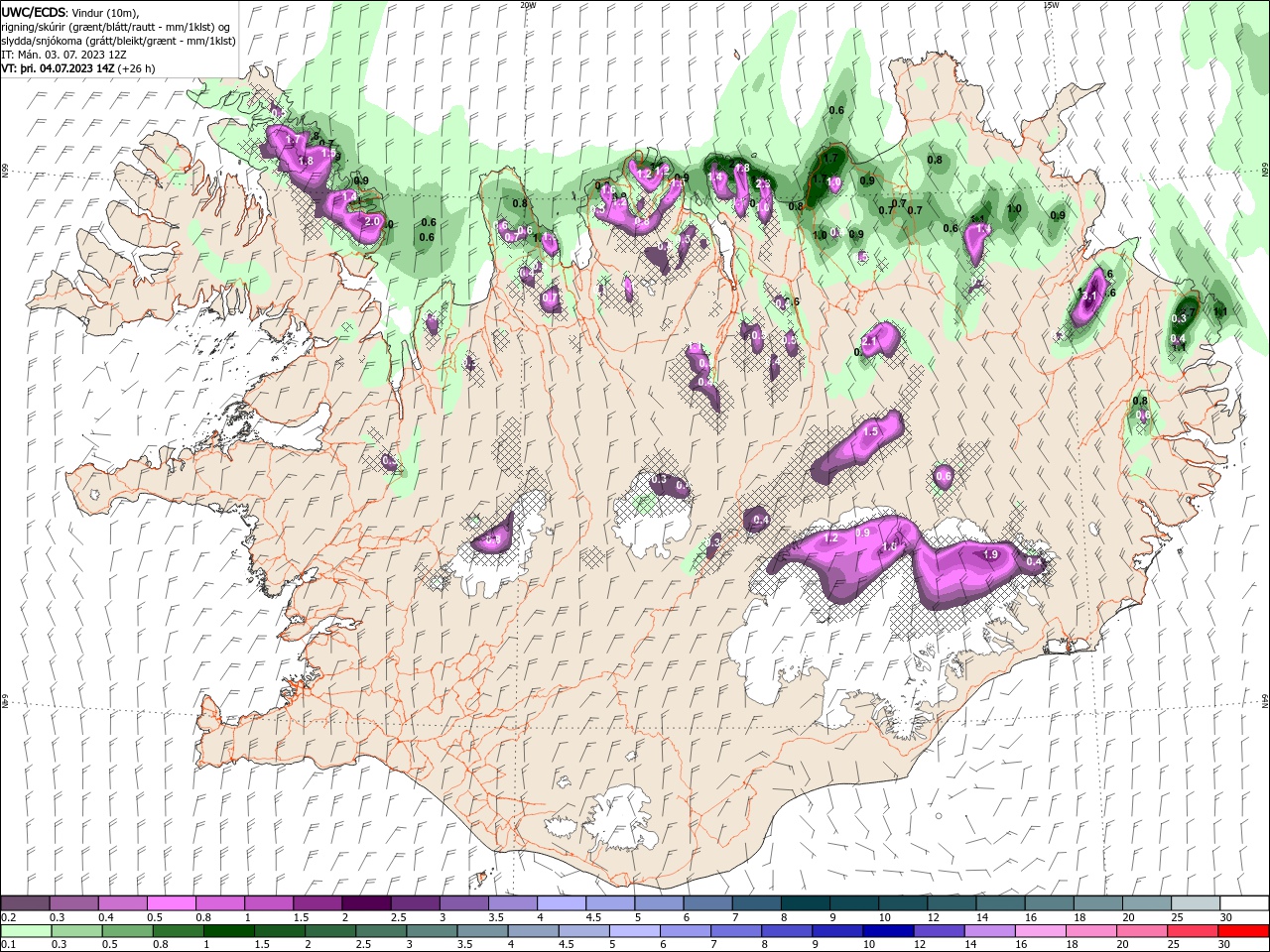
Task: Click the 1.2 value on the large purple area
Action: [x=831, y=537]
